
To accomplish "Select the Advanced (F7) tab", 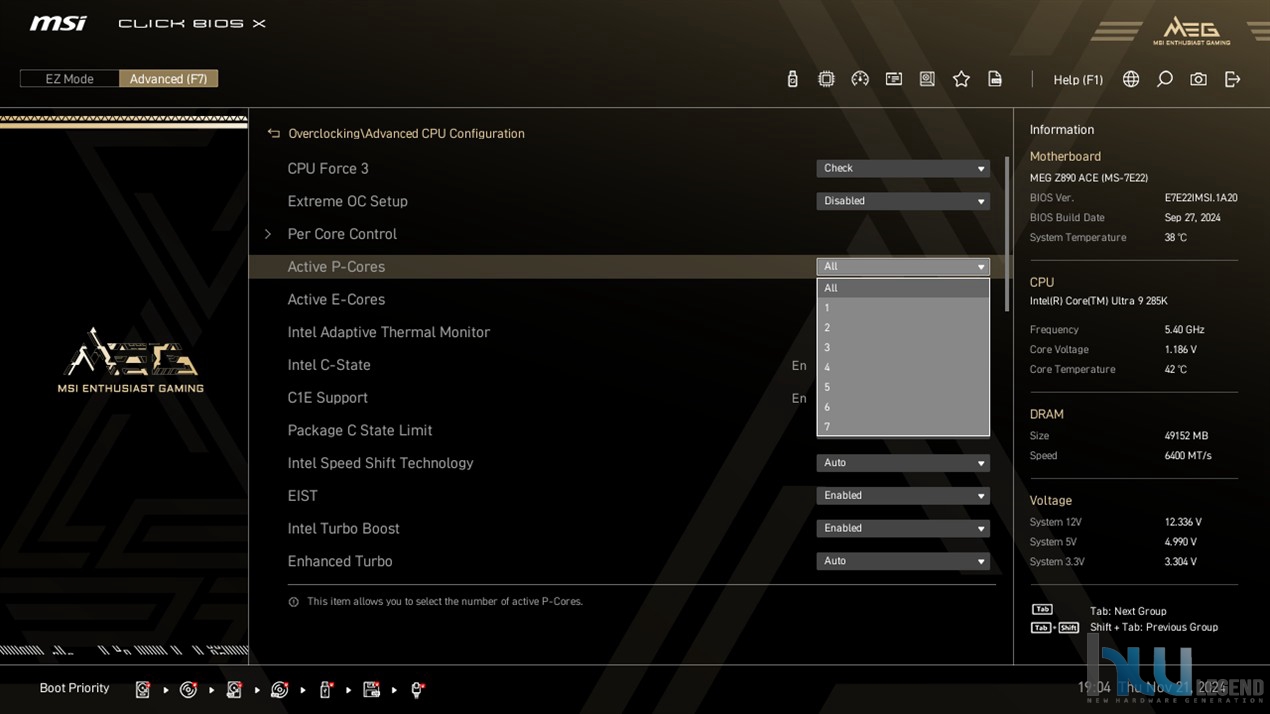I will click(x=168, y=79).
